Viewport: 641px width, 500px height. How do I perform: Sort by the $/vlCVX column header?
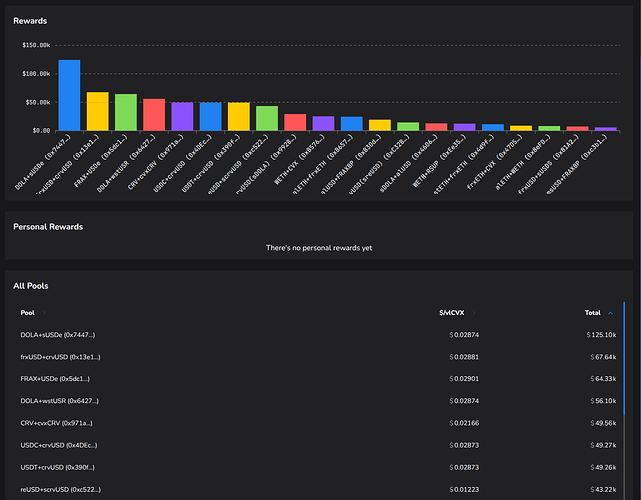point(454,313)
